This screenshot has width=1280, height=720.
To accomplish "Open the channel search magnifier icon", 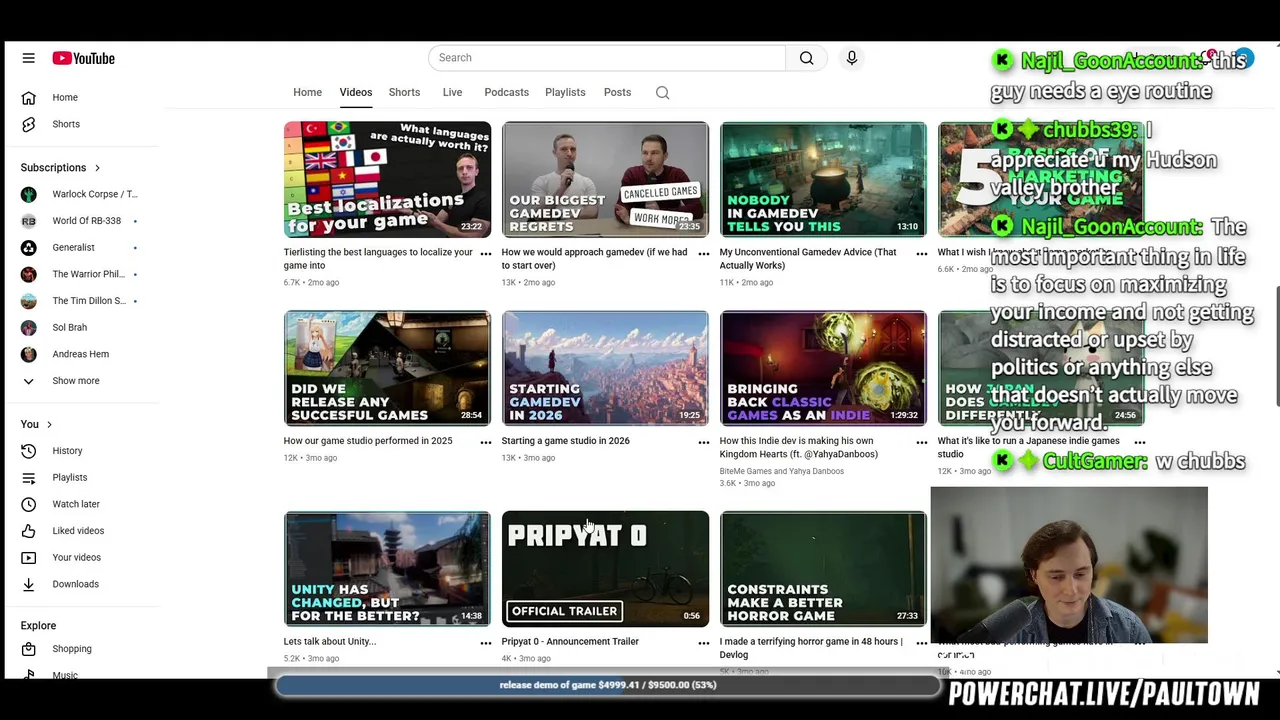I will point(662,92).
